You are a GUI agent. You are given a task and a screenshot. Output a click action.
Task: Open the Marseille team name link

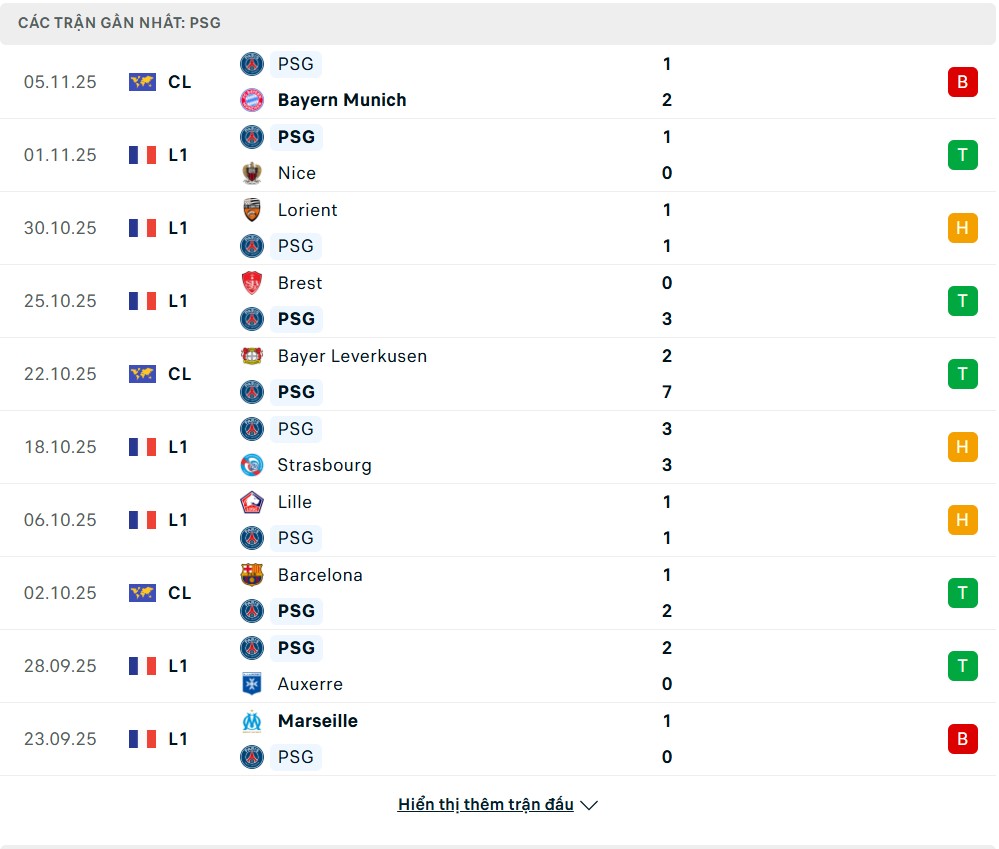click(317, 721)
